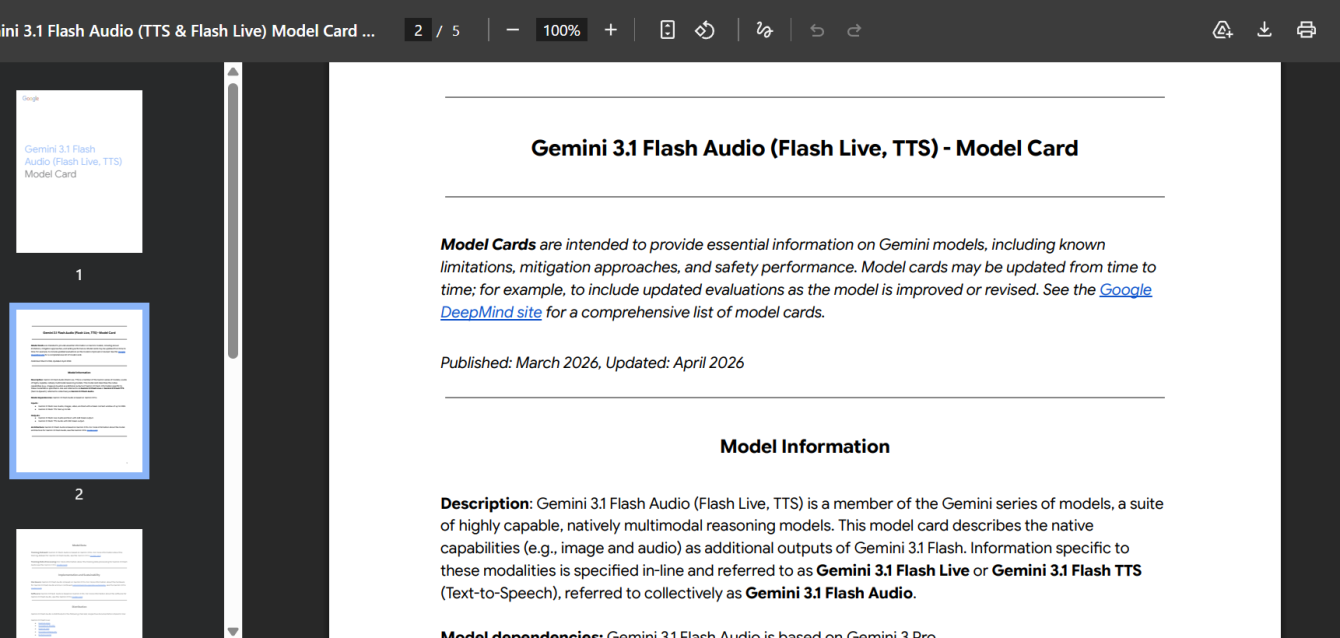Click total page count '5'
Image resolution: width=1340 pixels, height=638 pixels.
pos(456,30)
